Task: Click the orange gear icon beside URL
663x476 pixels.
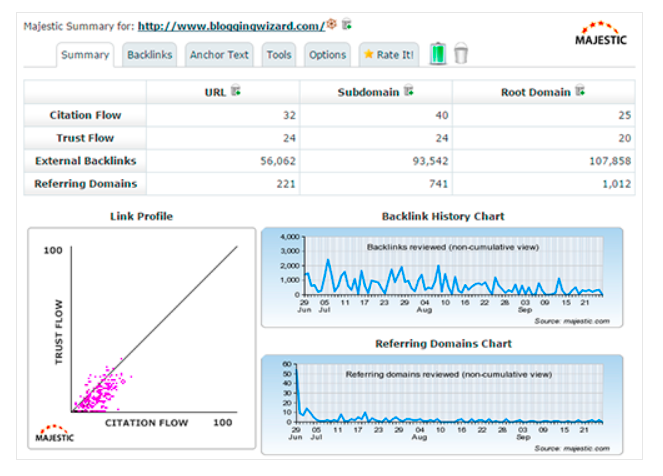Action: point(332,24)
